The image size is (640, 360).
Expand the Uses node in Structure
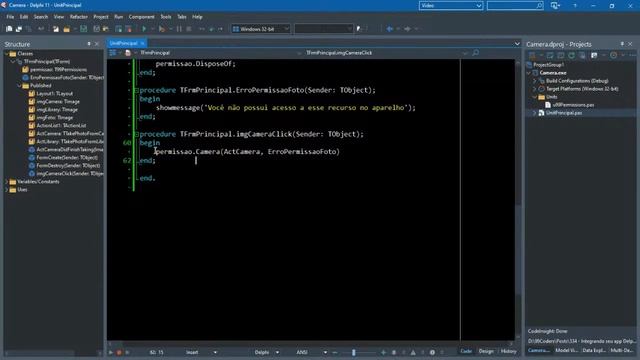7,190
